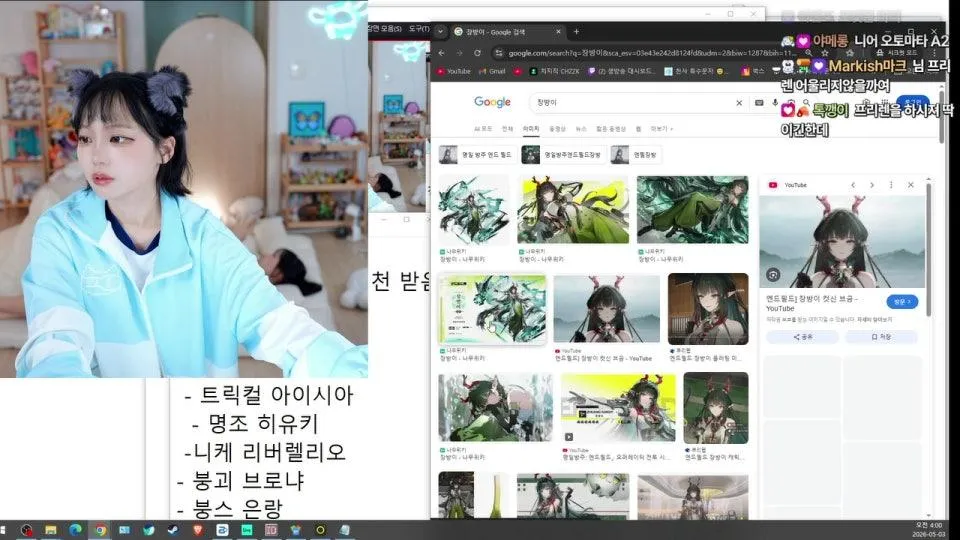The image size is (960, 540).
Task: Go back using Chrome's back arrow
Action: (441, 53)
